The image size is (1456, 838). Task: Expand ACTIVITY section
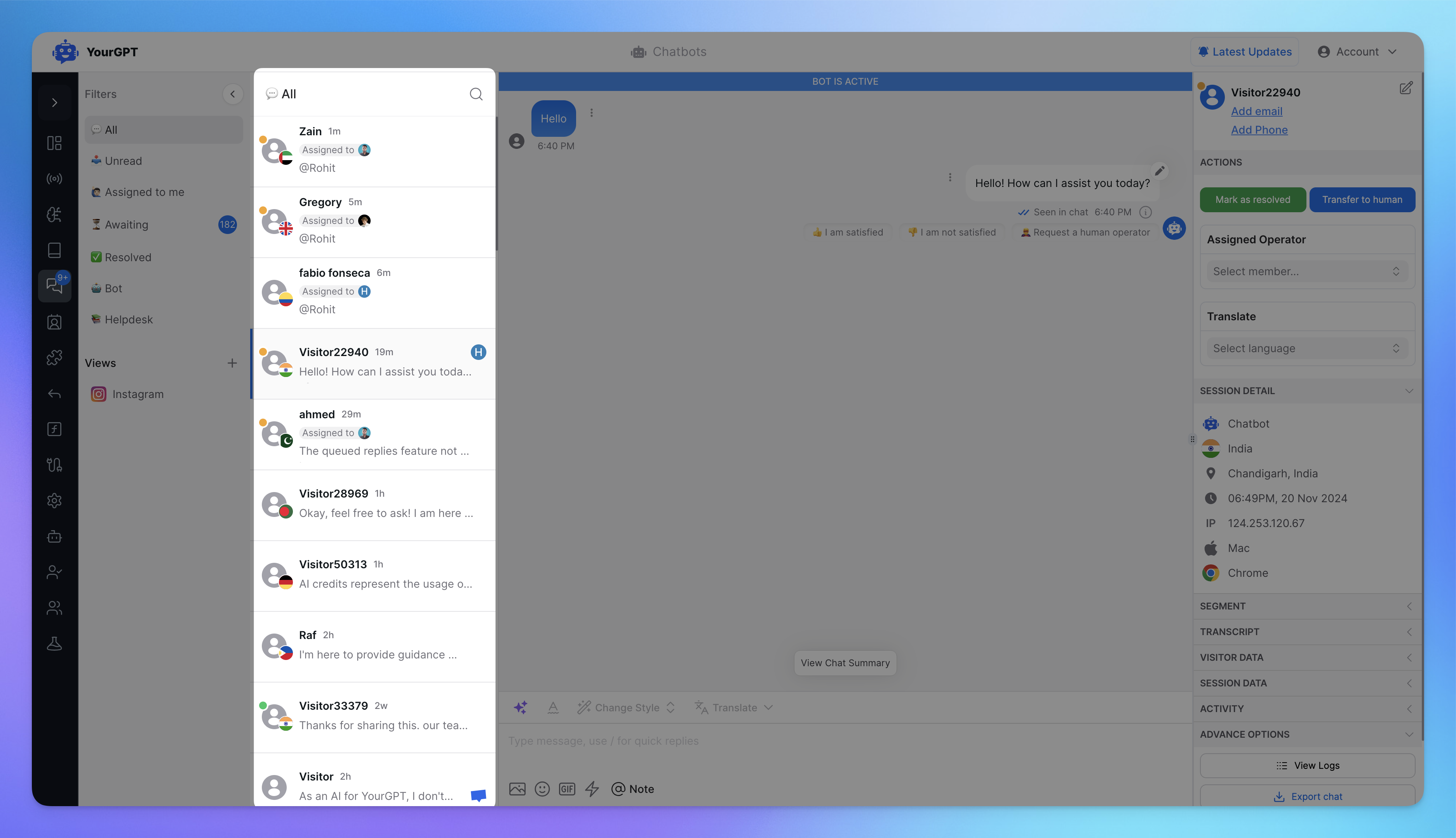pos(1307,709)
